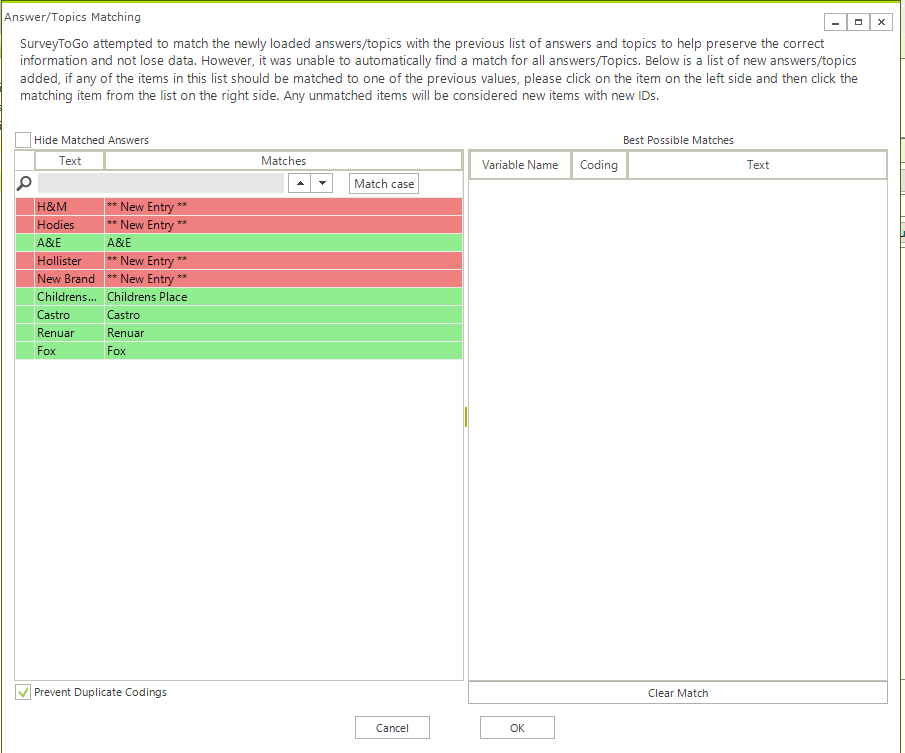Image resolution: width=905 pixels, height=753 pixels.
Task: Select the truncated Childrens... answer
Action: click(69, 297)
